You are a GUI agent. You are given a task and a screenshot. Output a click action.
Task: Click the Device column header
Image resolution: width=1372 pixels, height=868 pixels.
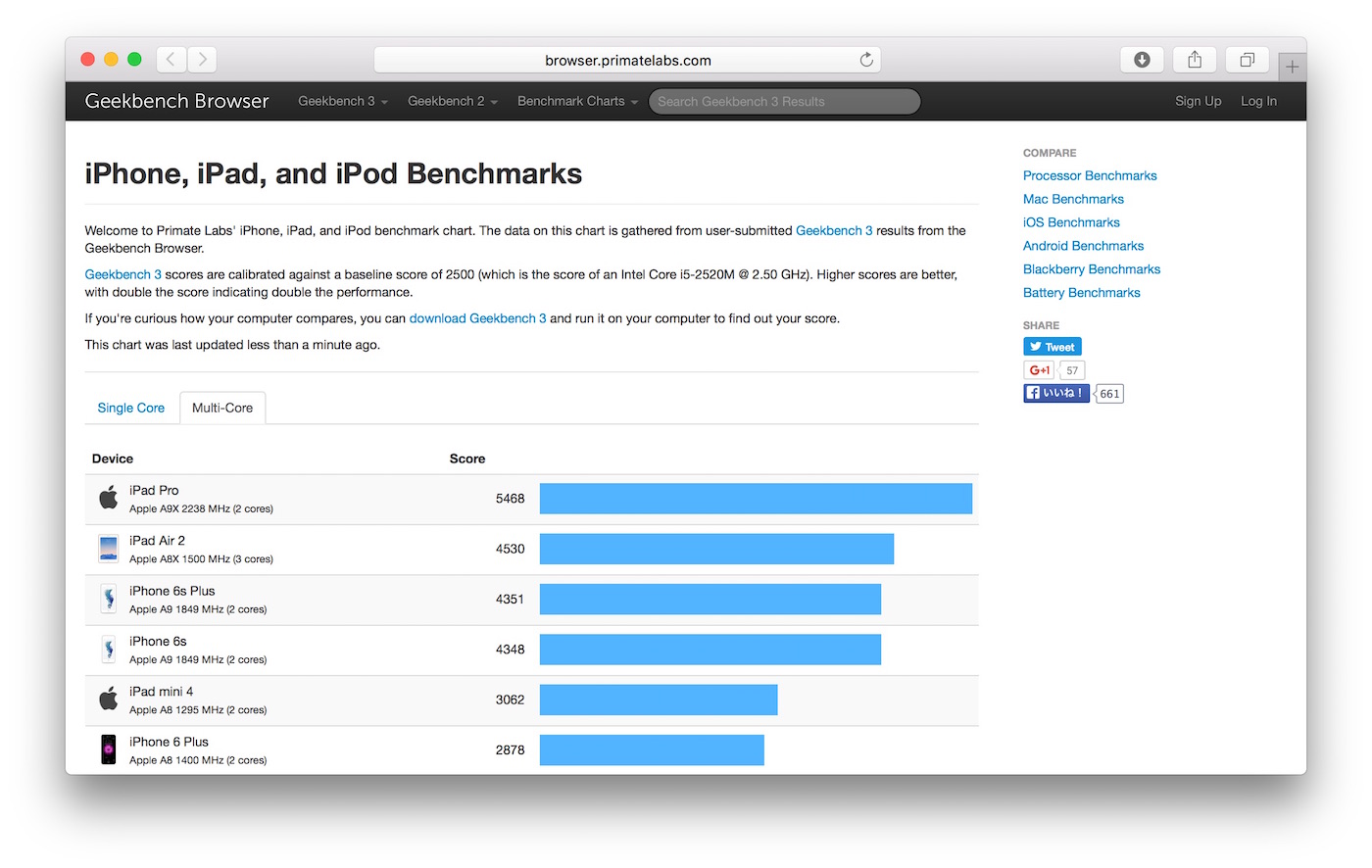(113, 458)
